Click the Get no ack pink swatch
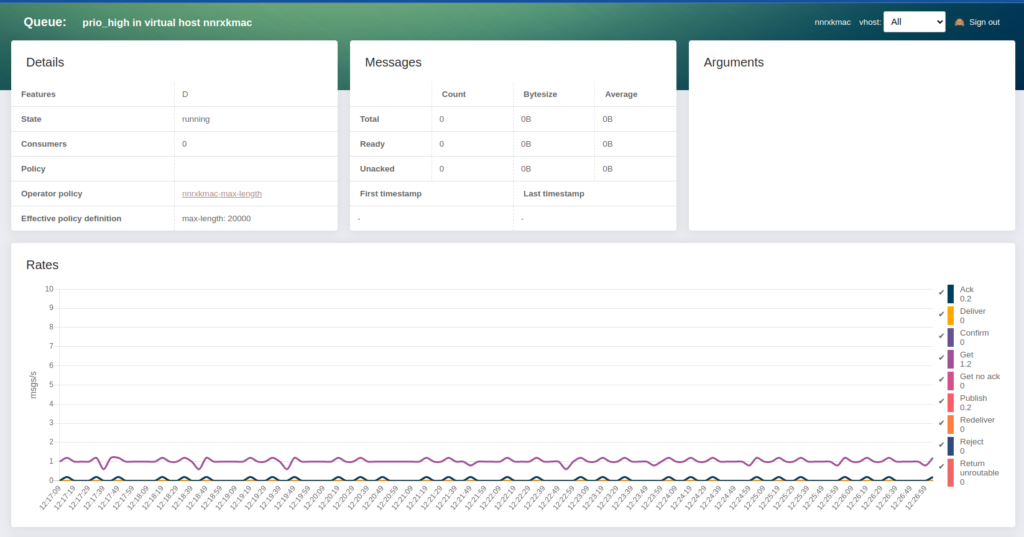 coord(950,381)
